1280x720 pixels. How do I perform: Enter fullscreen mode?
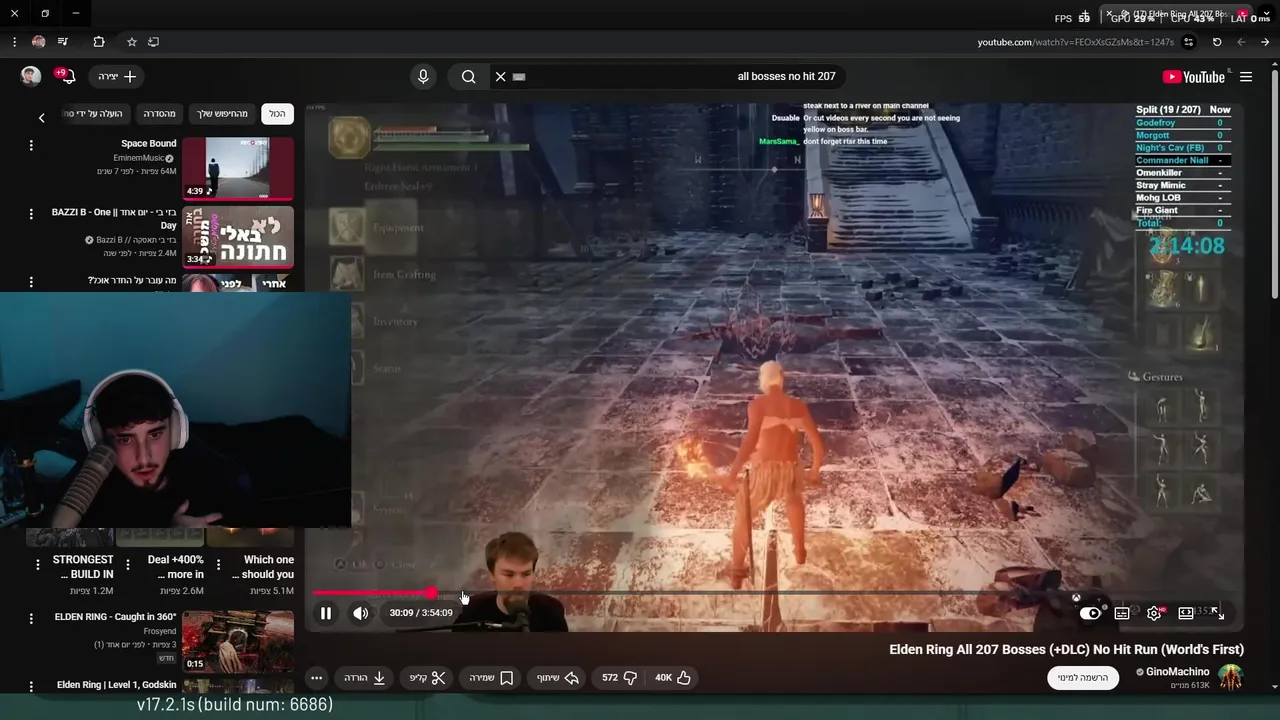click(1217, 613)
